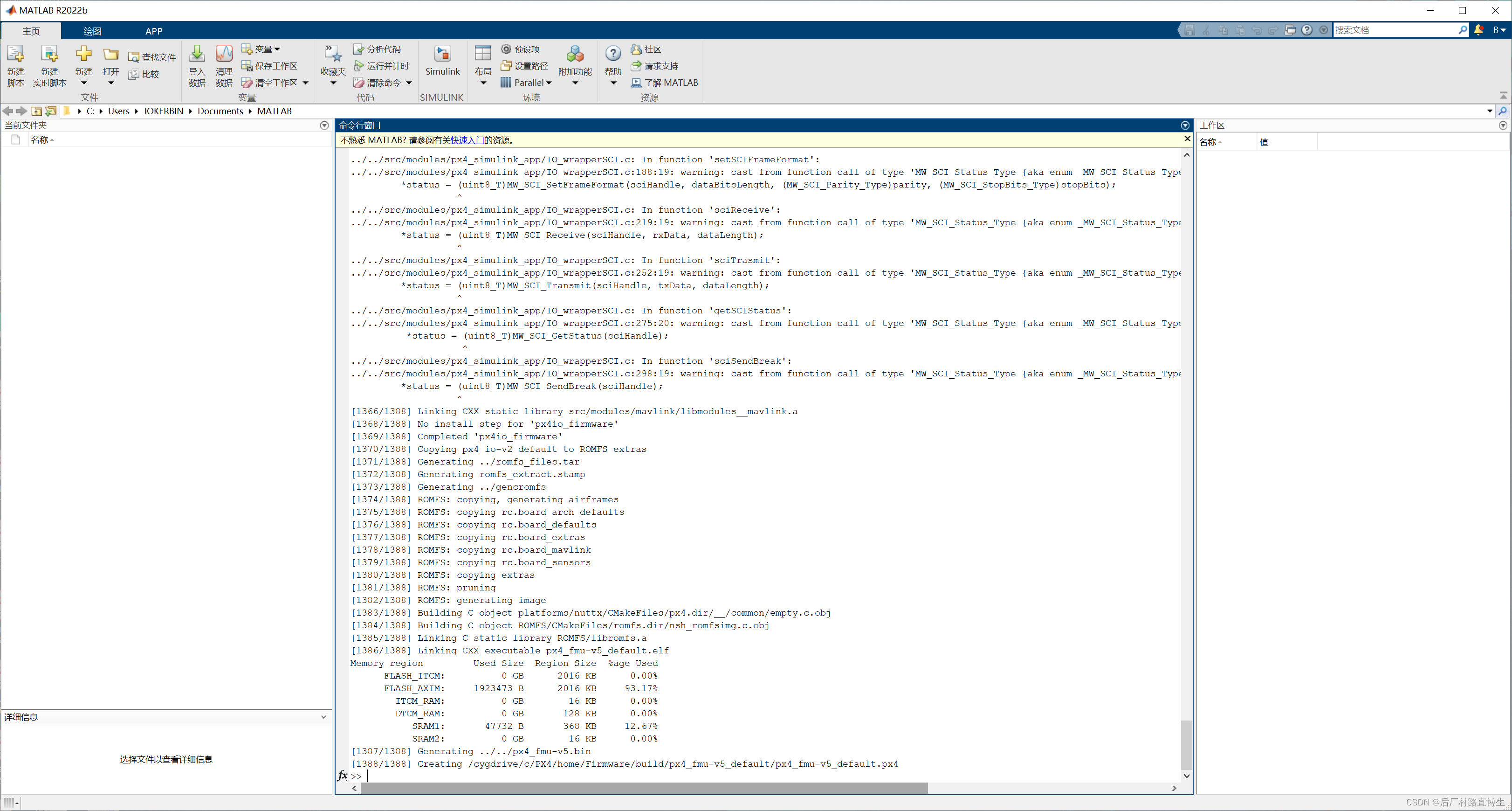Select the Documents path segment

click(220, 111)
